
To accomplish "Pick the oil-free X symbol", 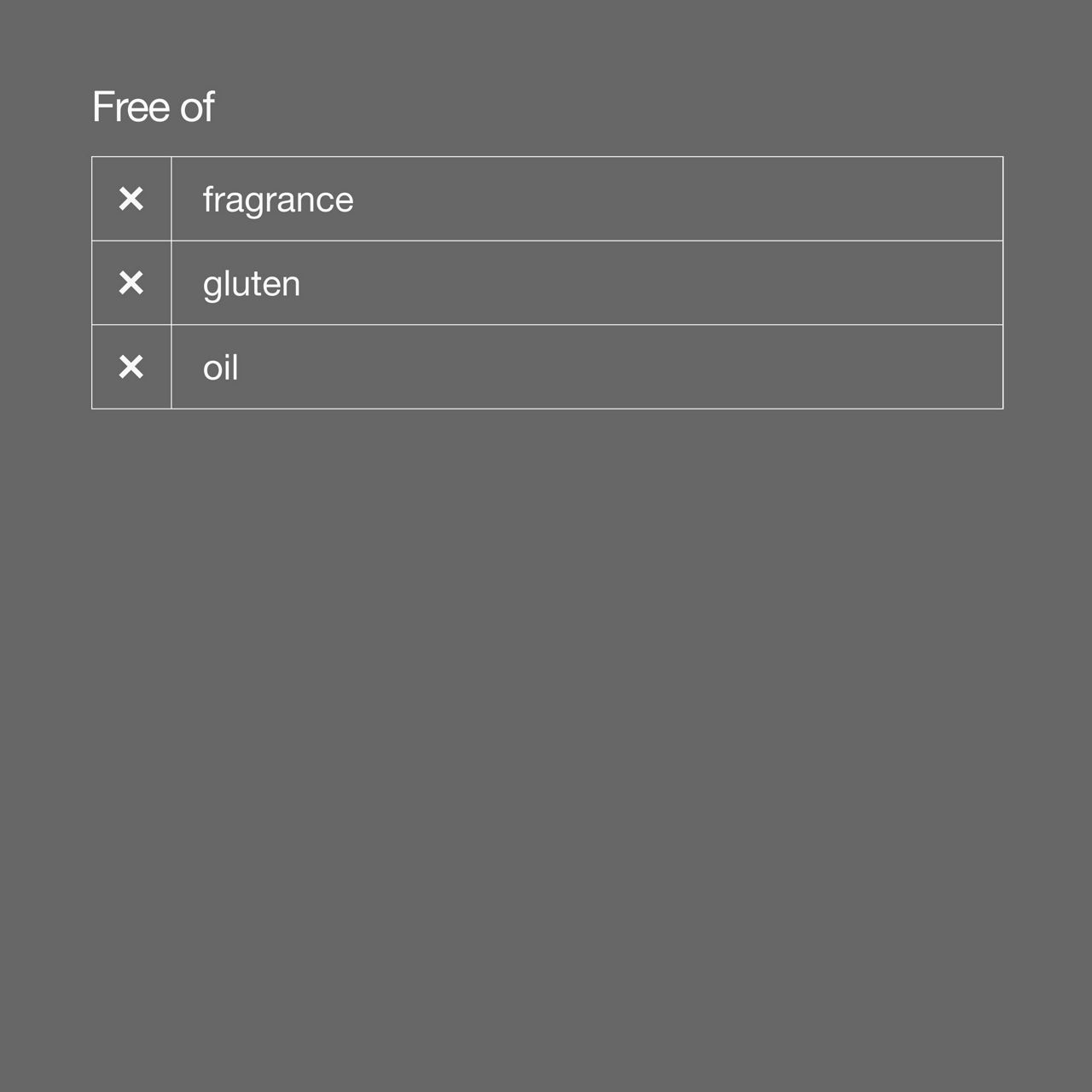I will 131,367.
